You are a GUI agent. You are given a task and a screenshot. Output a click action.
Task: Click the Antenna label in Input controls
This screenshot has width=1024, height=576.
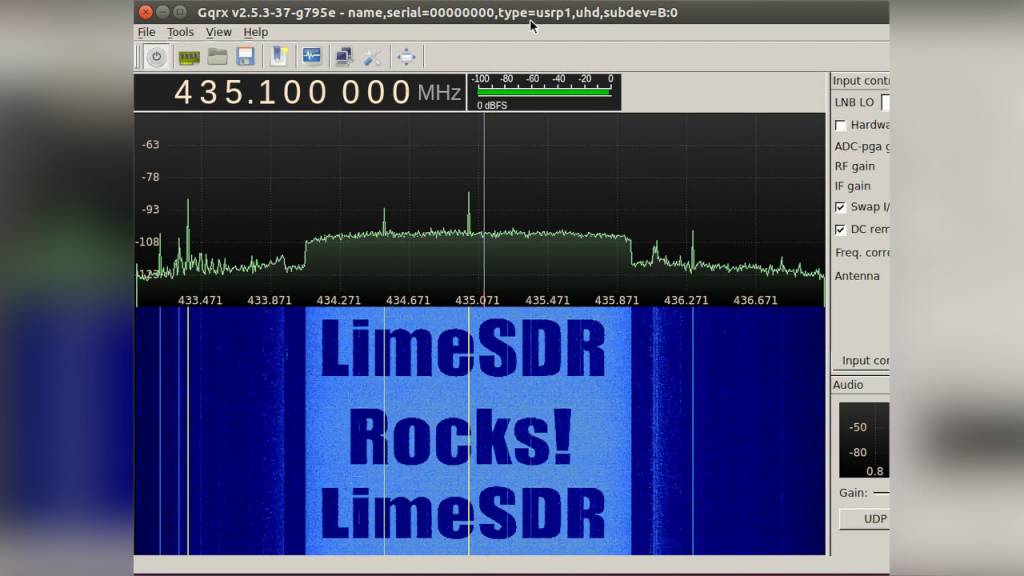pos(857,276)
